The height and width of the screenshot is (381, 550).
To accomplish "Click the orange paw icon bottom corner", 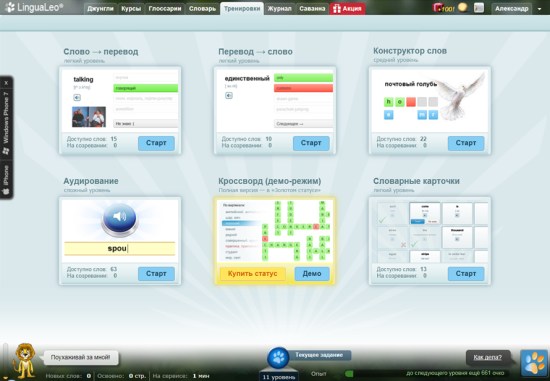I will (534, 363).
